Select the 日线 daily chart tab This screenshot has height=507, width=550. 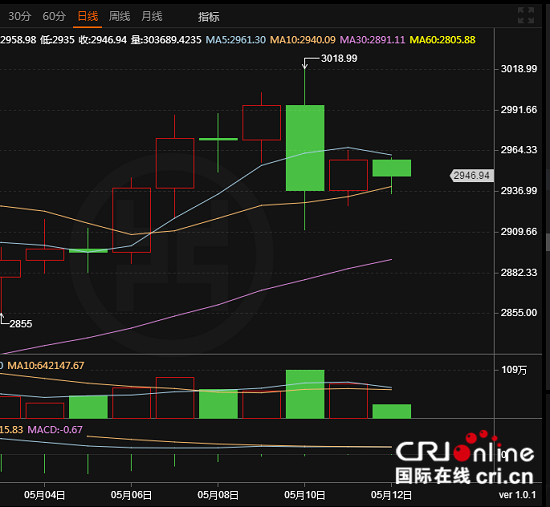click(87, 16)
